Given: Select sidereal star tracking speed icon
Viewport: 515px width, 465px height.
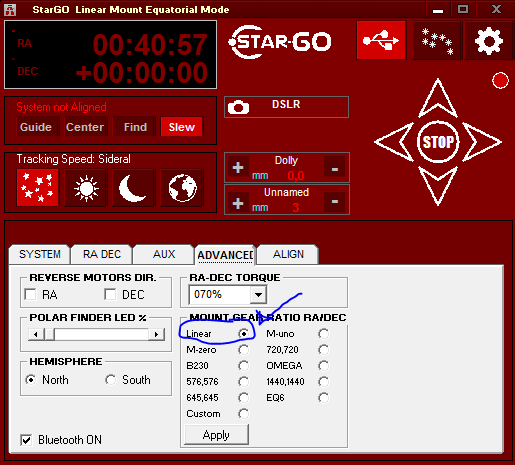Looking at the screenshot, I should click(38, 188).
